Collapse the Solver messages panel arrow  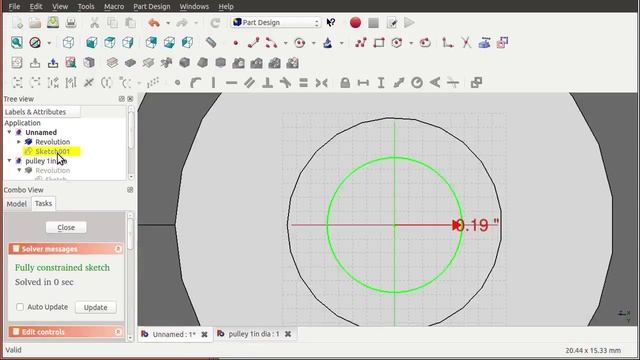pos(118,249)
